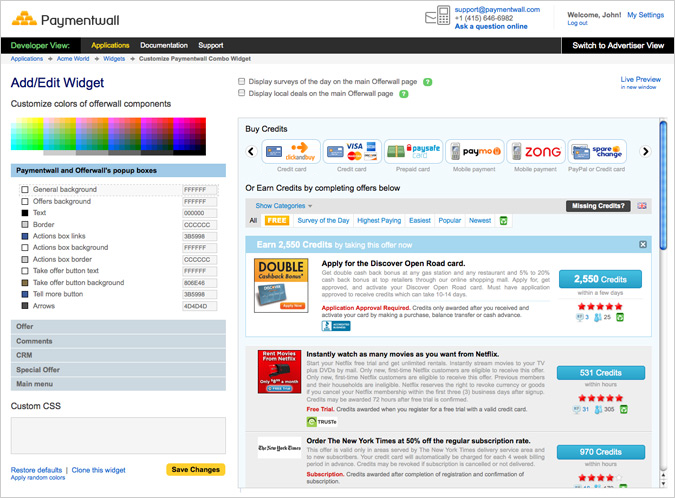The image size is (675, 498).
Task: Click the green icon below Netflix offer stars
Action: pyautogui.click(x=623, y=409)
